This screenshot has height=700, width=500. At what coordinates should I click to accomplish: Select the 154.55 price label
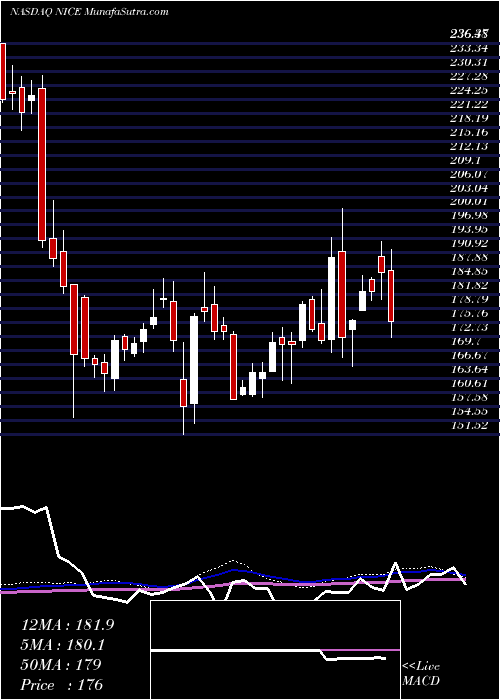tap(469, 411)
